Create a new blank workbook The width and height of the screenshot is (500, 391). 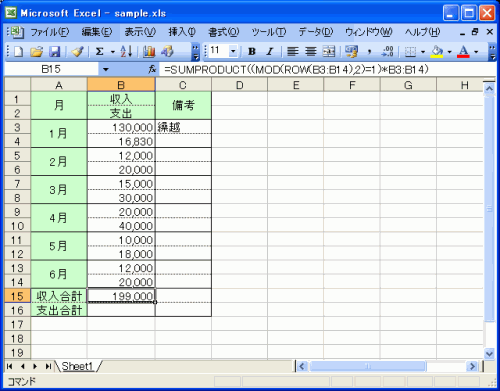pos(19,52)
